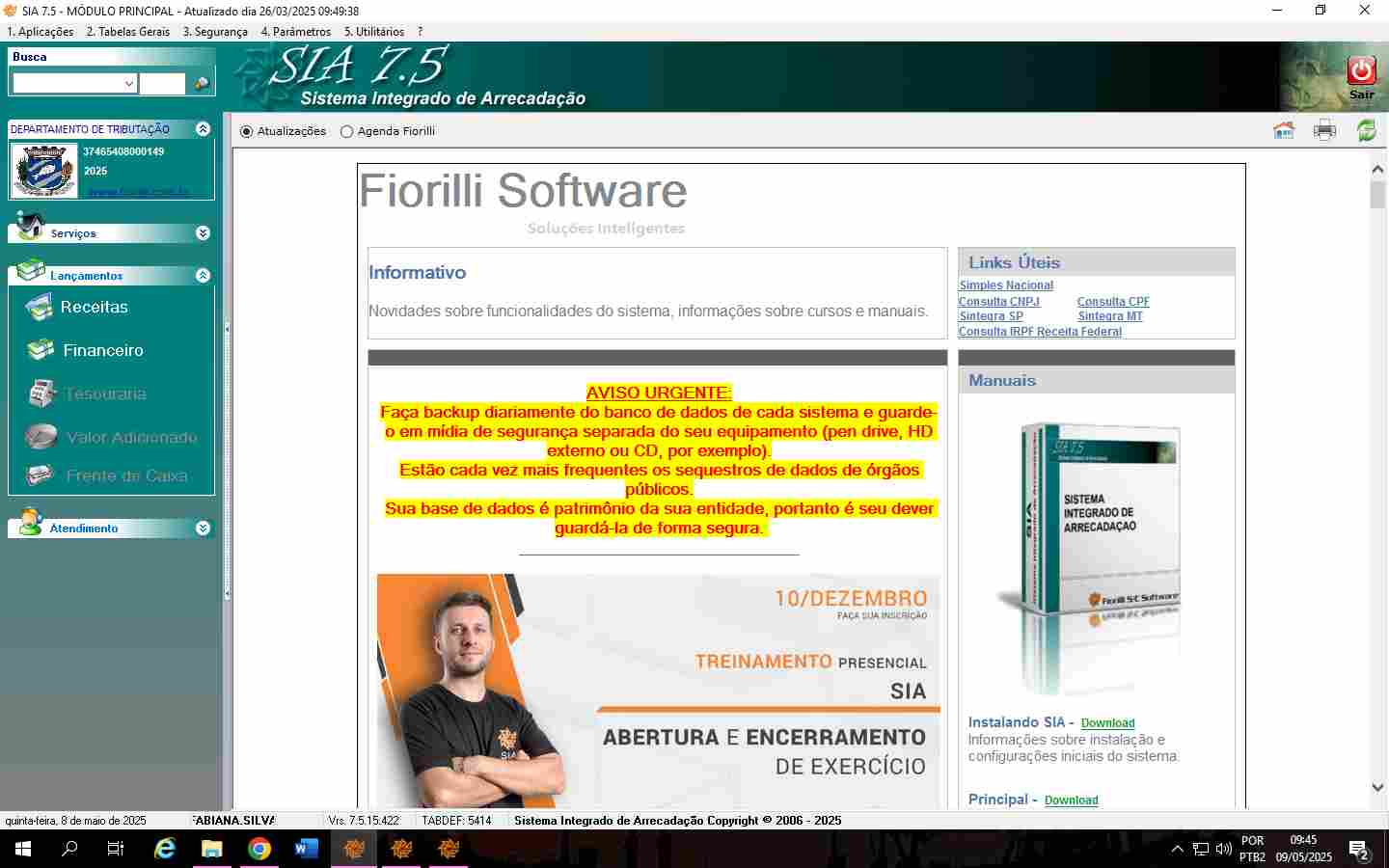Select the Agenda Fiorilli radio button
The image size is (1389, 868).
tap(347, 132)
